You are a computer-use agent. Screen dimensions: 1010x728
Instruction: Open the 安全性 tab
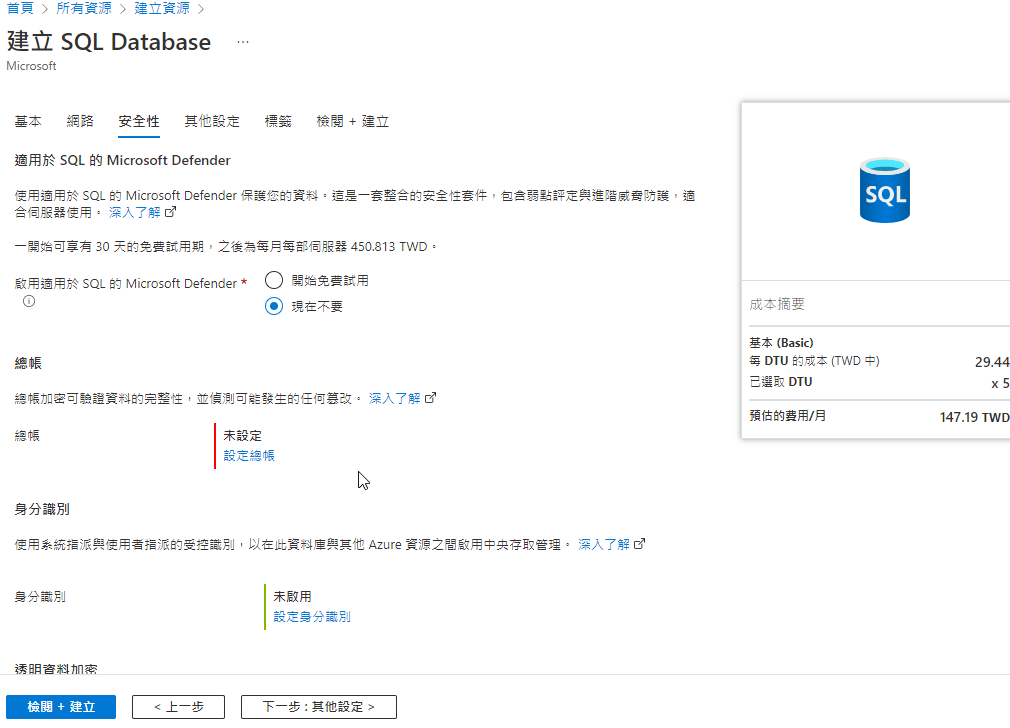click(x=138, y=121)
